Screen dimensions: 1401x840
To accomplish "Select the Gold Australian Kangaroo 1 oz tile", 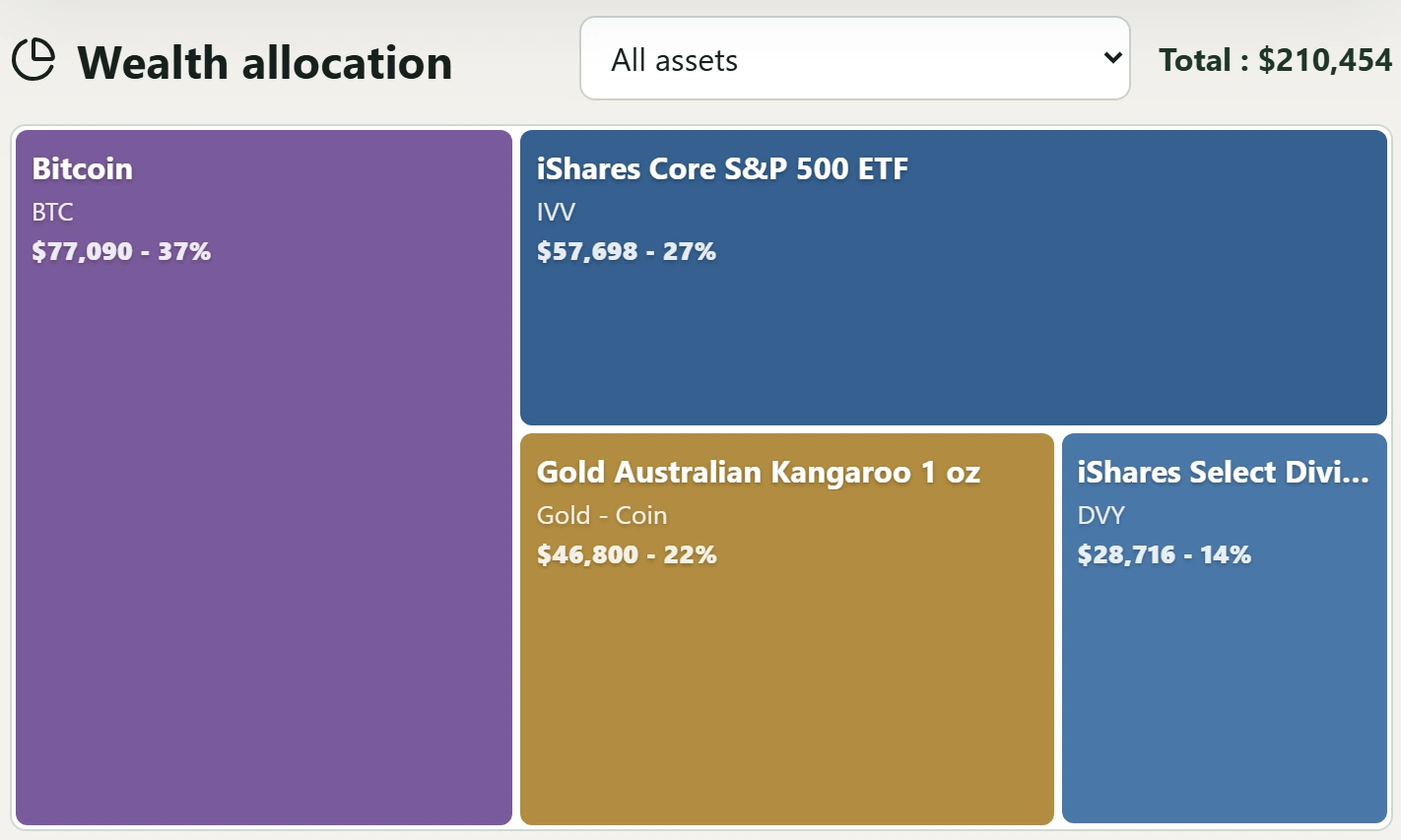I will [x=787, y=629].
